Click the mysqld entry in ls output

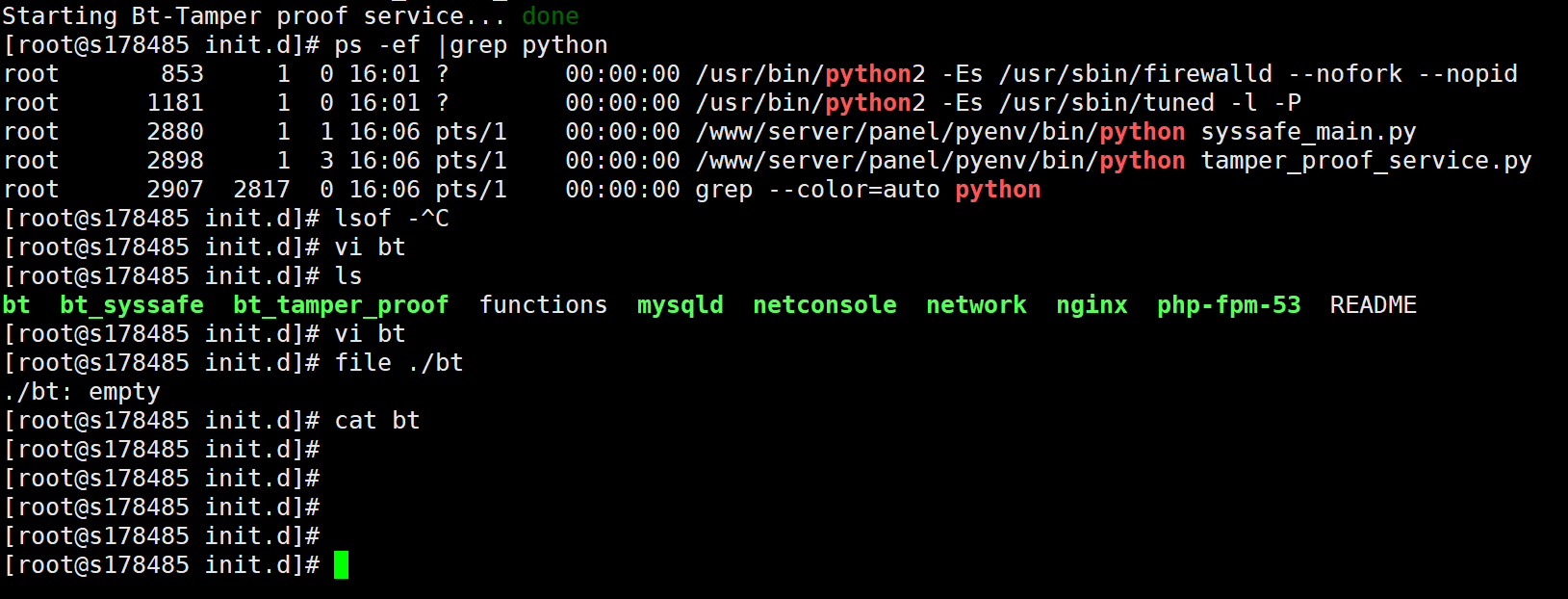tap(680, 305)
